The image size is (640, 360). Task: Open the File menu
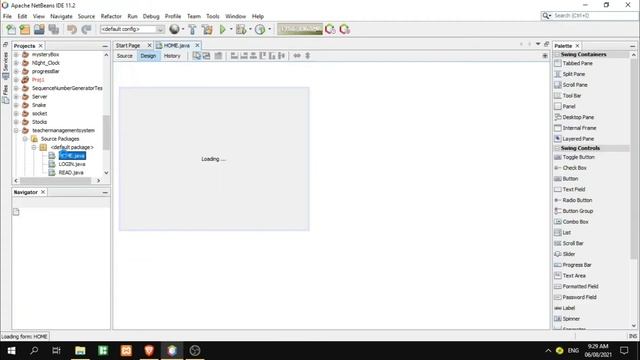point(7,16)
